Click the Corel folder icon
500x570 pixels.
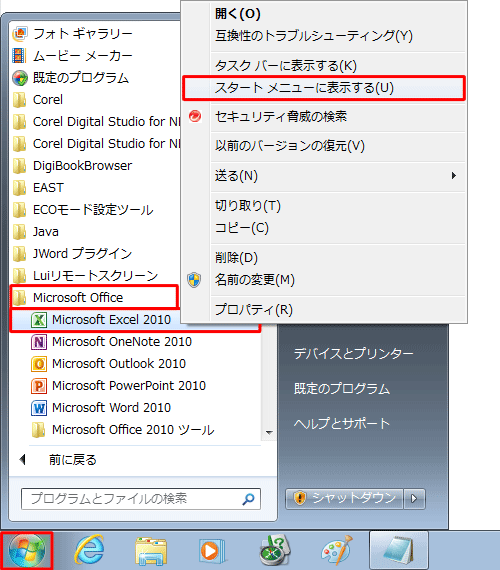19,100
